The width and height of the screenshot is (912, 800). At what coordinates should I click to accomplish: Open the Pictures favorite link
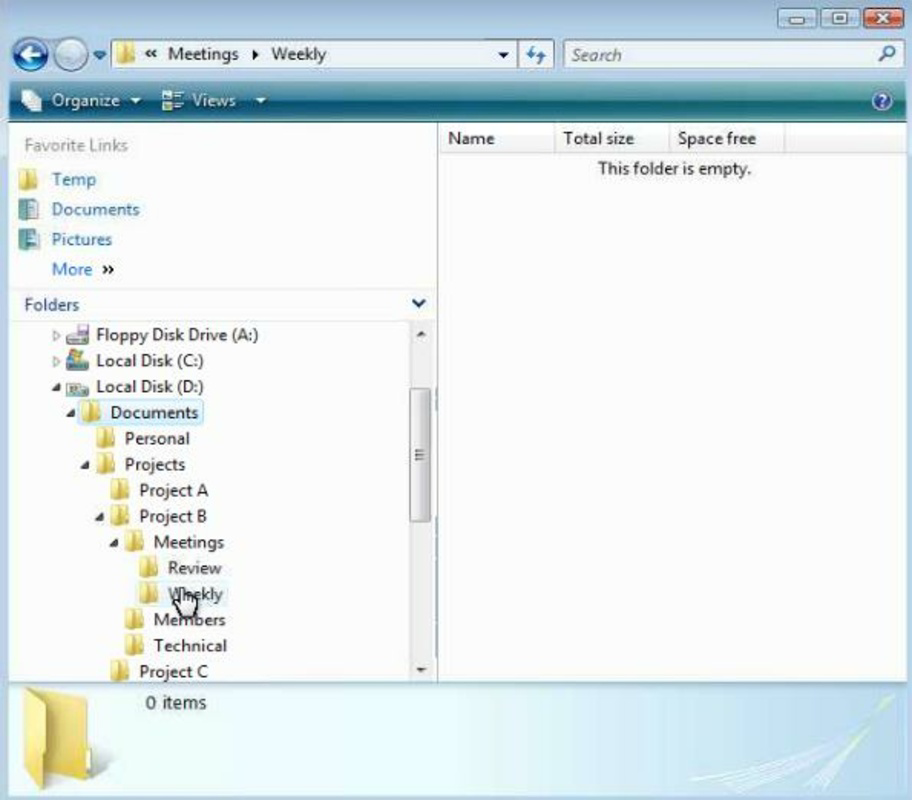coord(81,240)
